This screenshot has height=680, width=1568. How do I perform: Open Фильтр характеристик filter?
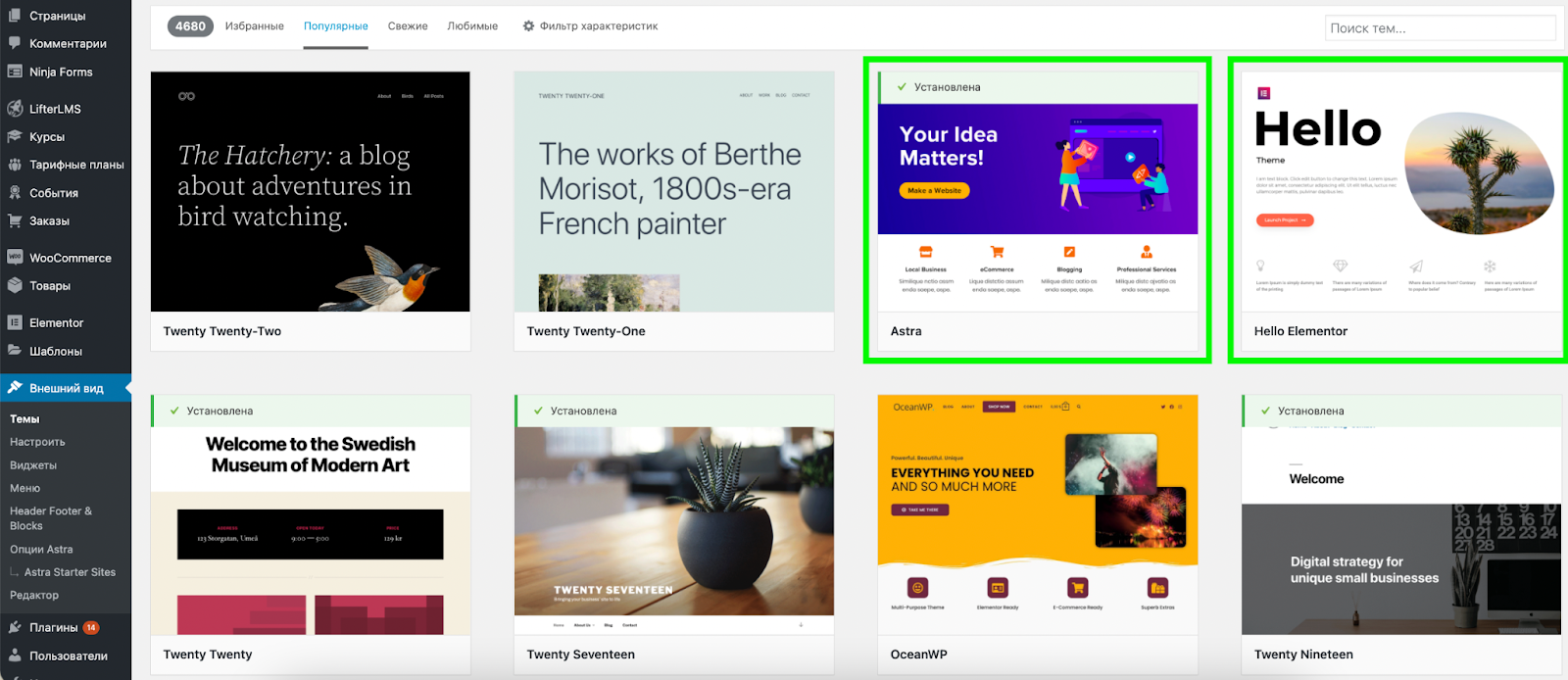pos(590,26)
